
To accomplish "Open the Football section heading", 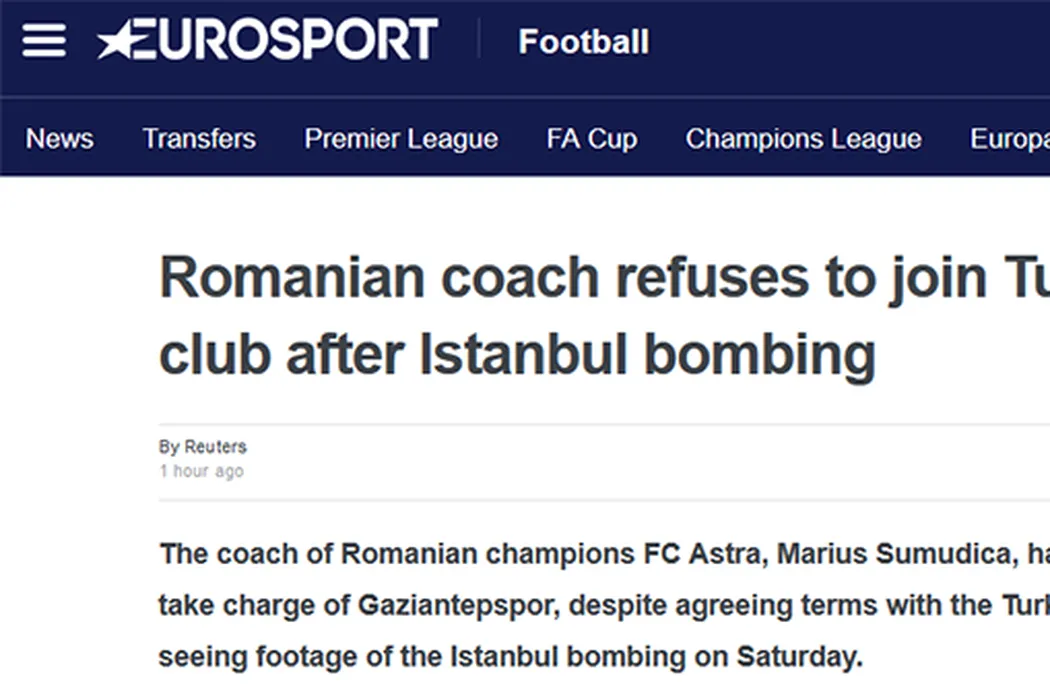I will [583, 42].
